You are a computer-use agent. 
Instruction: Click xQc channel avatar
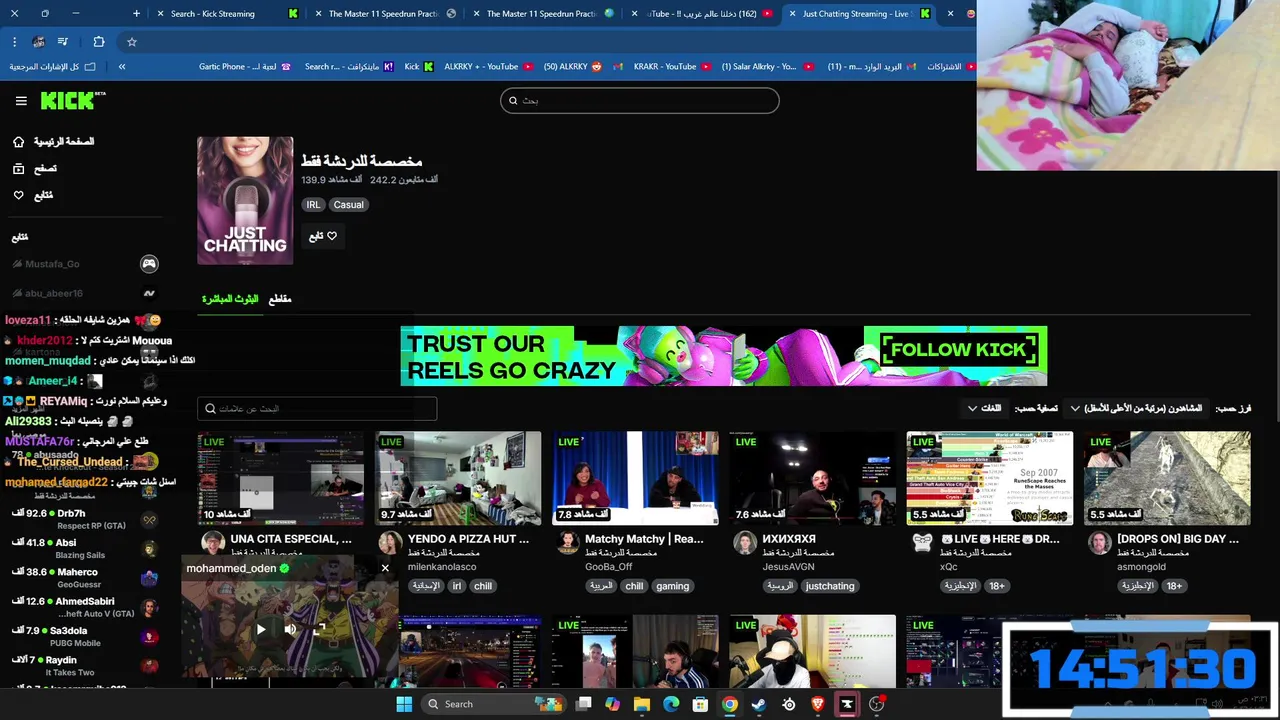pyautogui.click(x=922, y=543)
